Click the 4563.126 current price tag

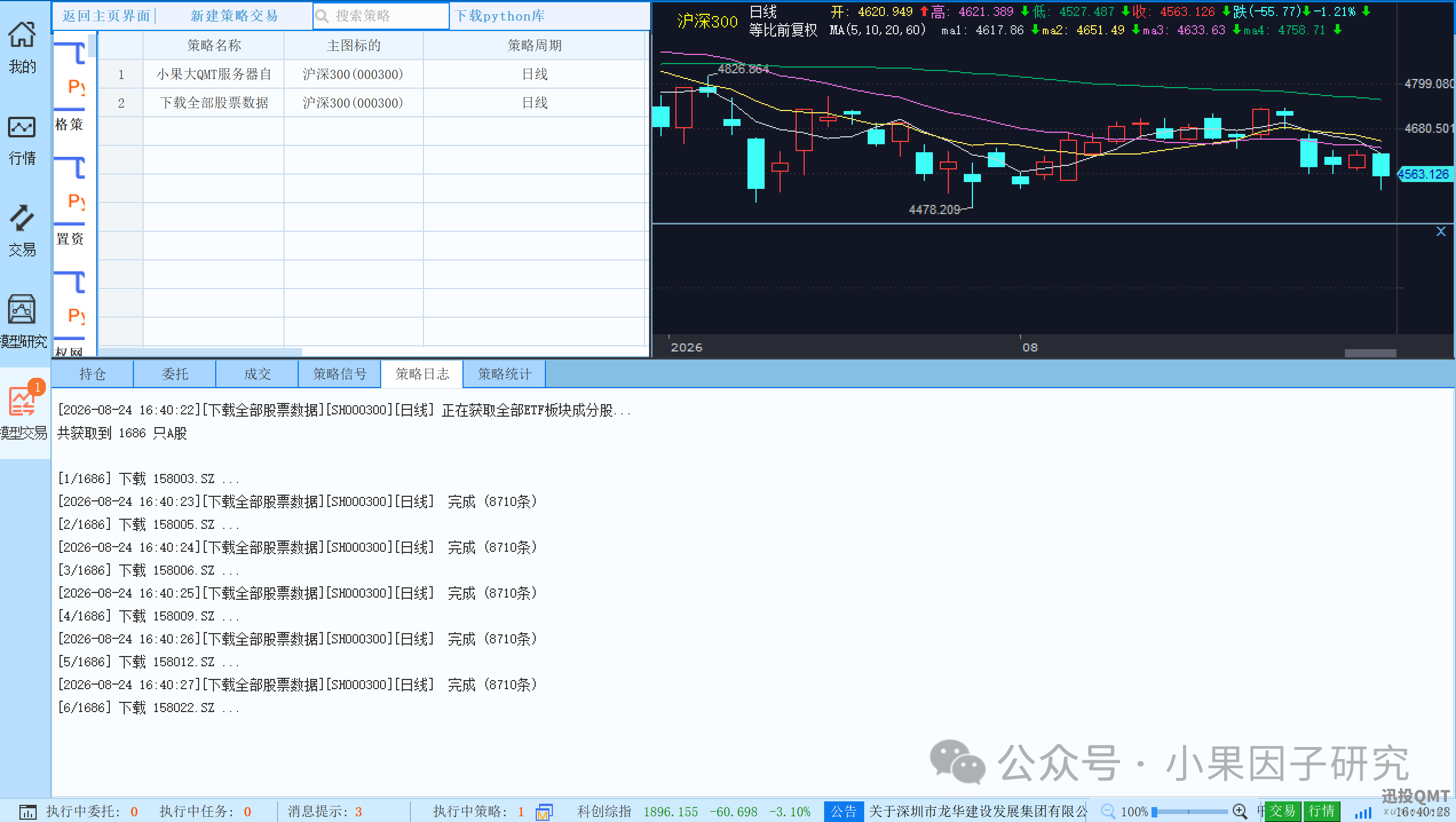pyautogui.click(x=1423, y=174)
